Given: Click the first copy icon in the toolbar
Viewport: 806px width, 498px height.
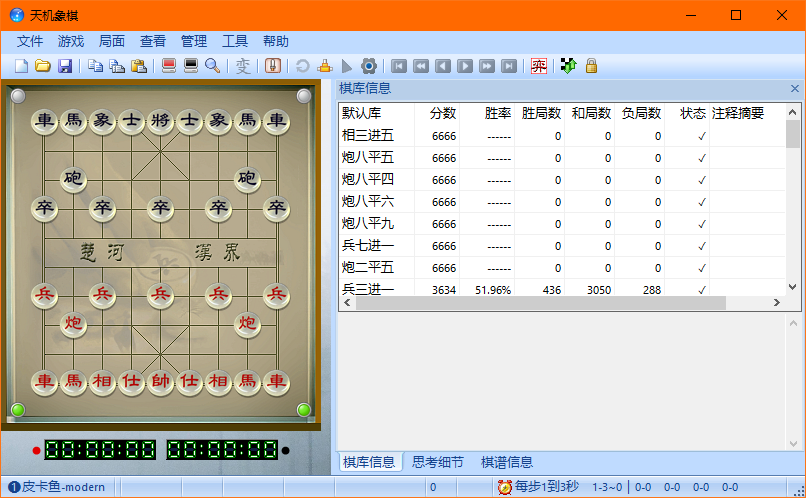Looking at the screenshot, I should (x=95, y=66).
